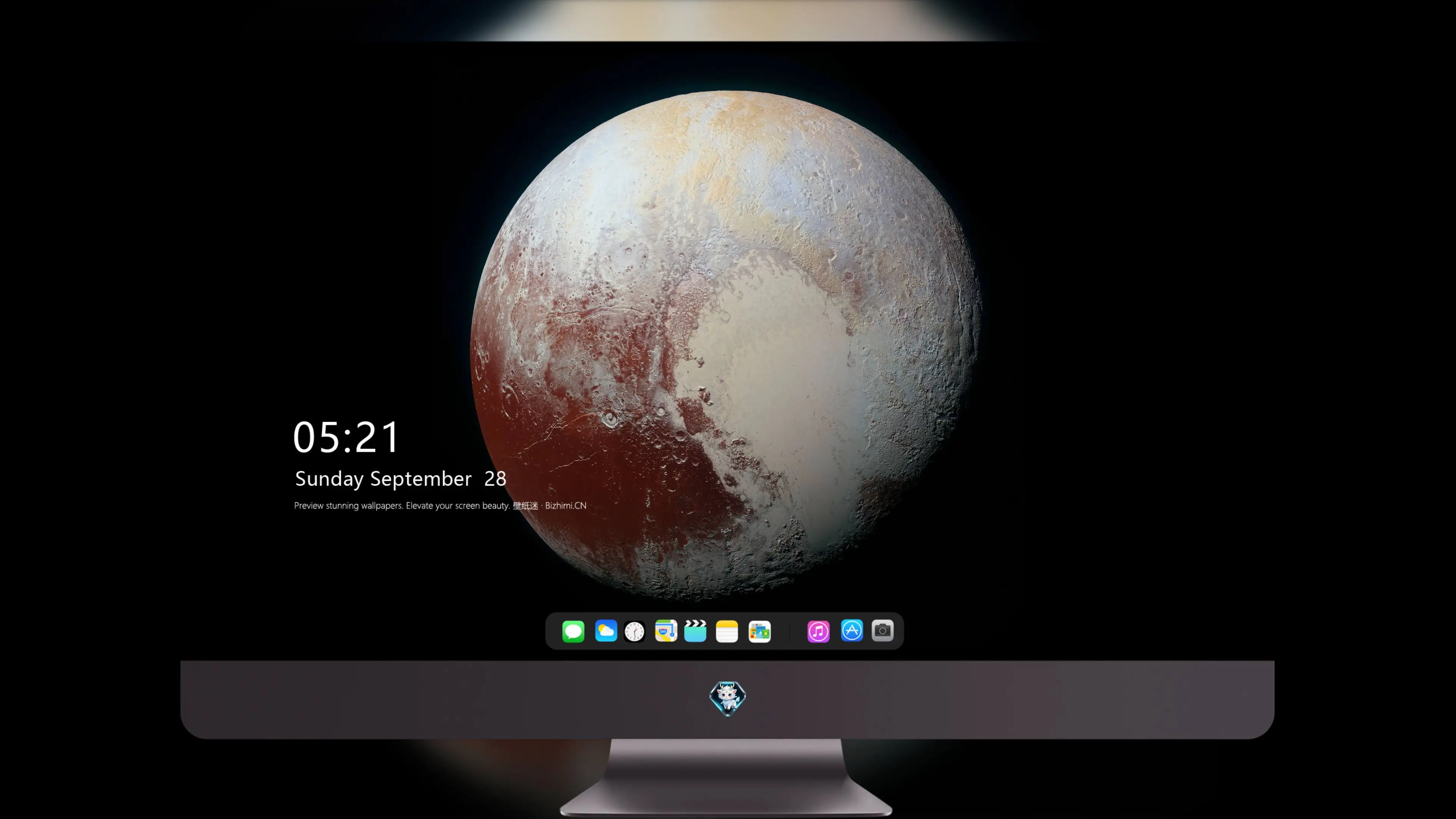Click the dragon logo on the monitor chin
Image resolution: width=1456 pixels, height=819 pixels.
click(728, 698)
